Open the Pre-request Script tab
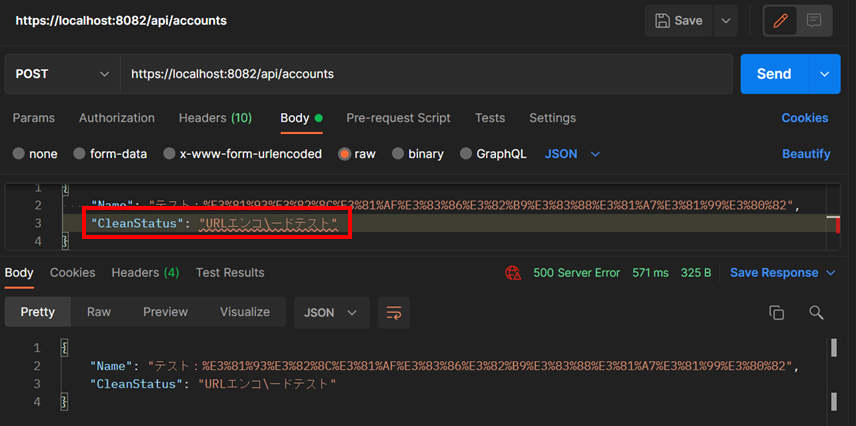Image resolution: width=856 pixels, height=426 pixels. (398, 118)
